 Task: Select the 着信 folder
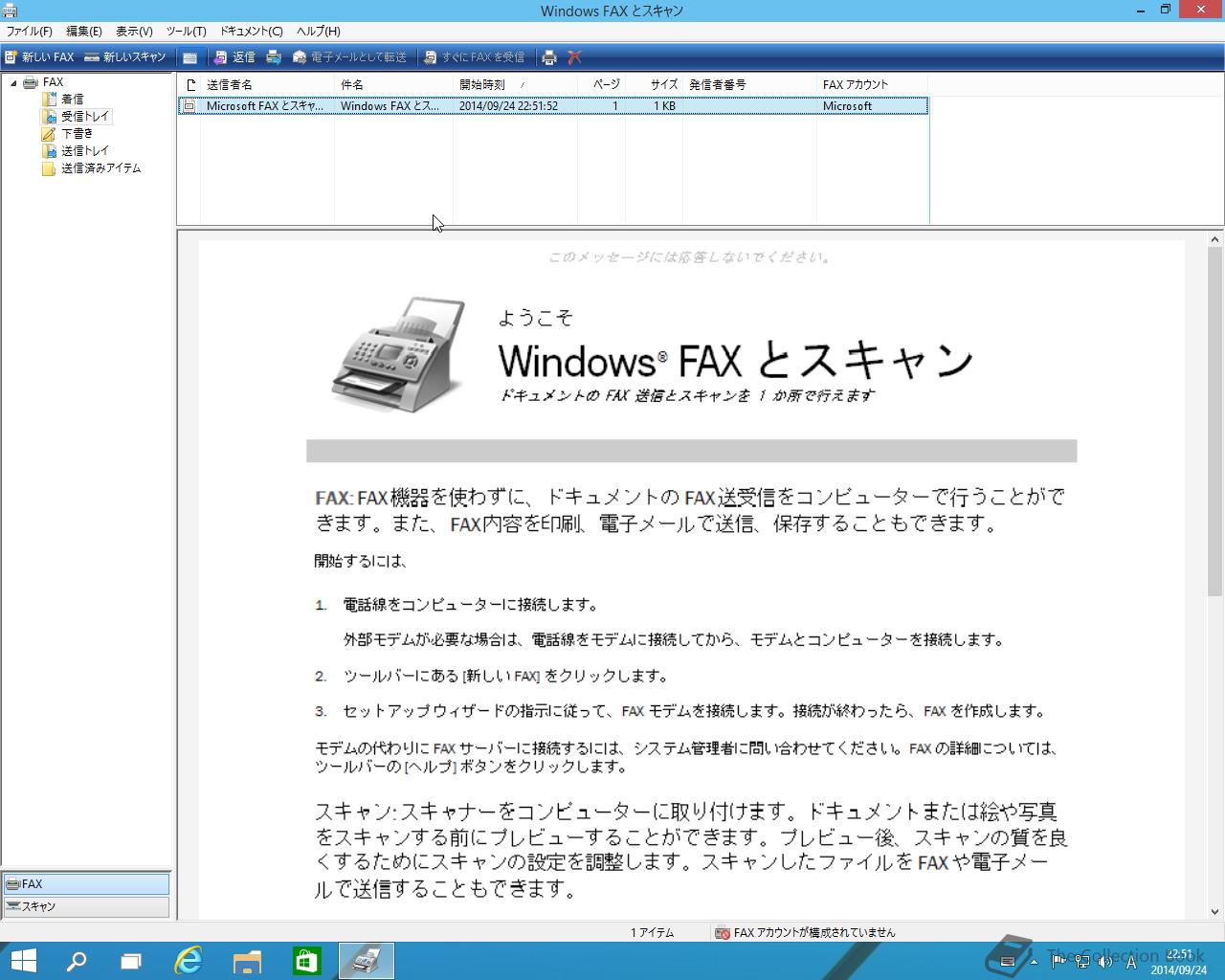[x=72, y=100]
